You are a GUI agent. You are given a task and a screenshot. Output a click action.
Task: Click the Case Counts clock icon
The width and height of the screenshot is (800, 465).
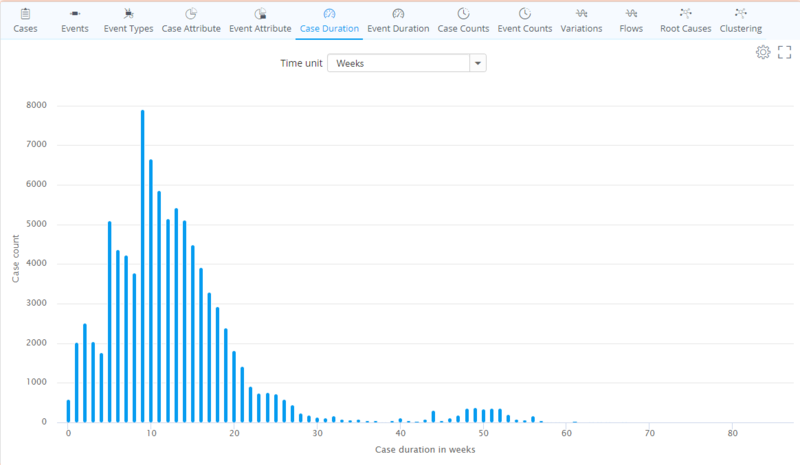463,13
